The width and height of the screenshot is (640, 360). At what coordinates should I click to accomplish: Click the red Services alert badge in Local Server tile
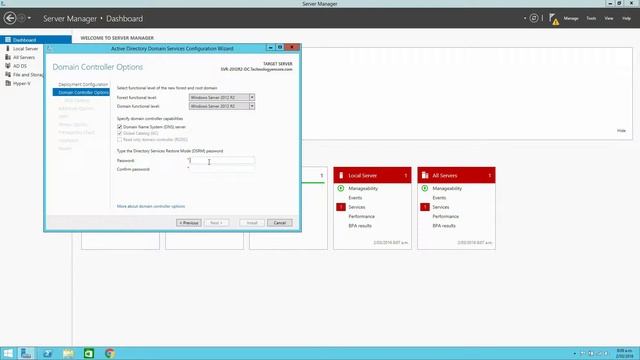pos(341,207)
